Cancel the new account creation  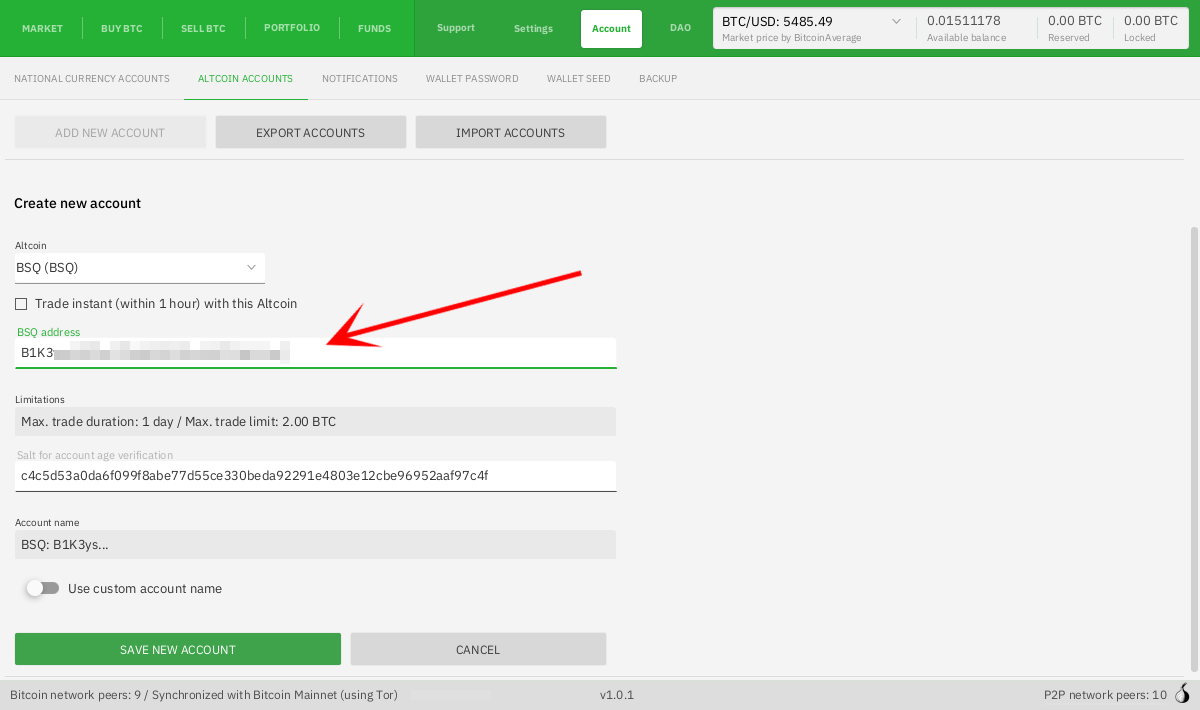coord(478,649)
